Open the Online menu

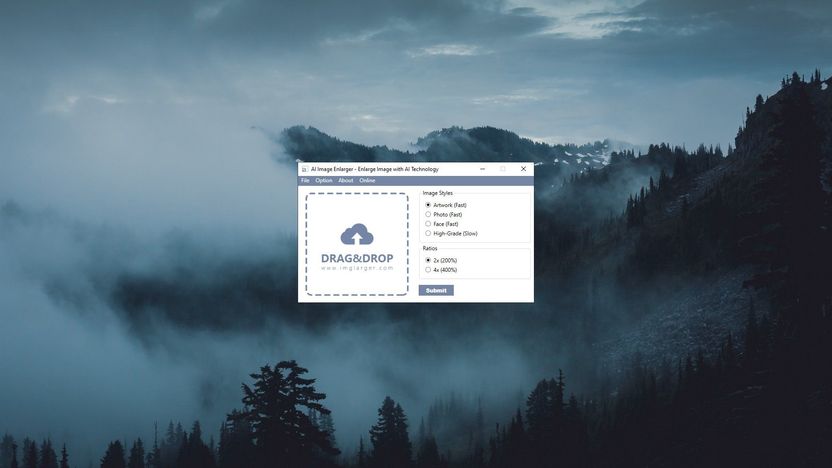[367, 180]
